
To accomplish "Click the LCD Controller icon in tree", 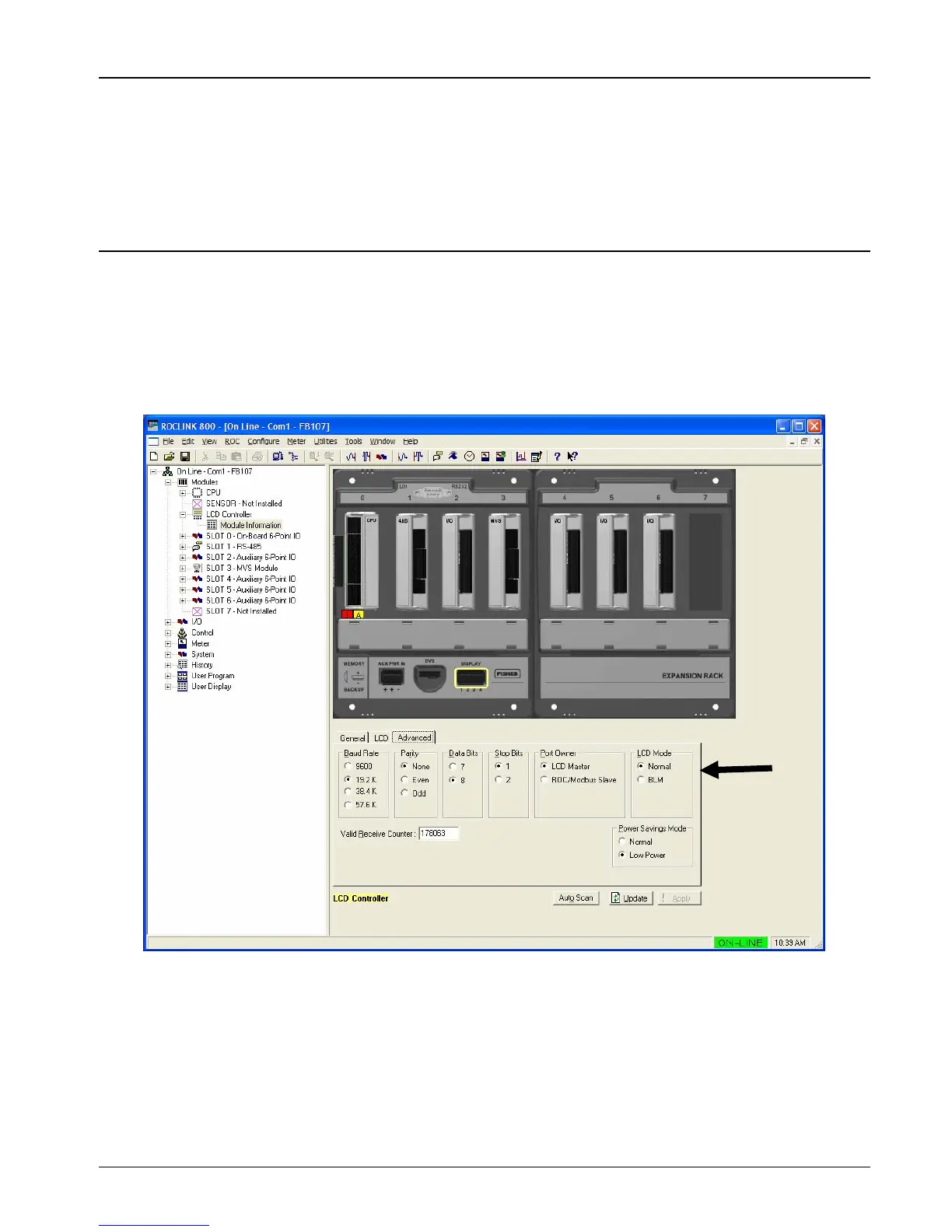I will tap(197, 514).
